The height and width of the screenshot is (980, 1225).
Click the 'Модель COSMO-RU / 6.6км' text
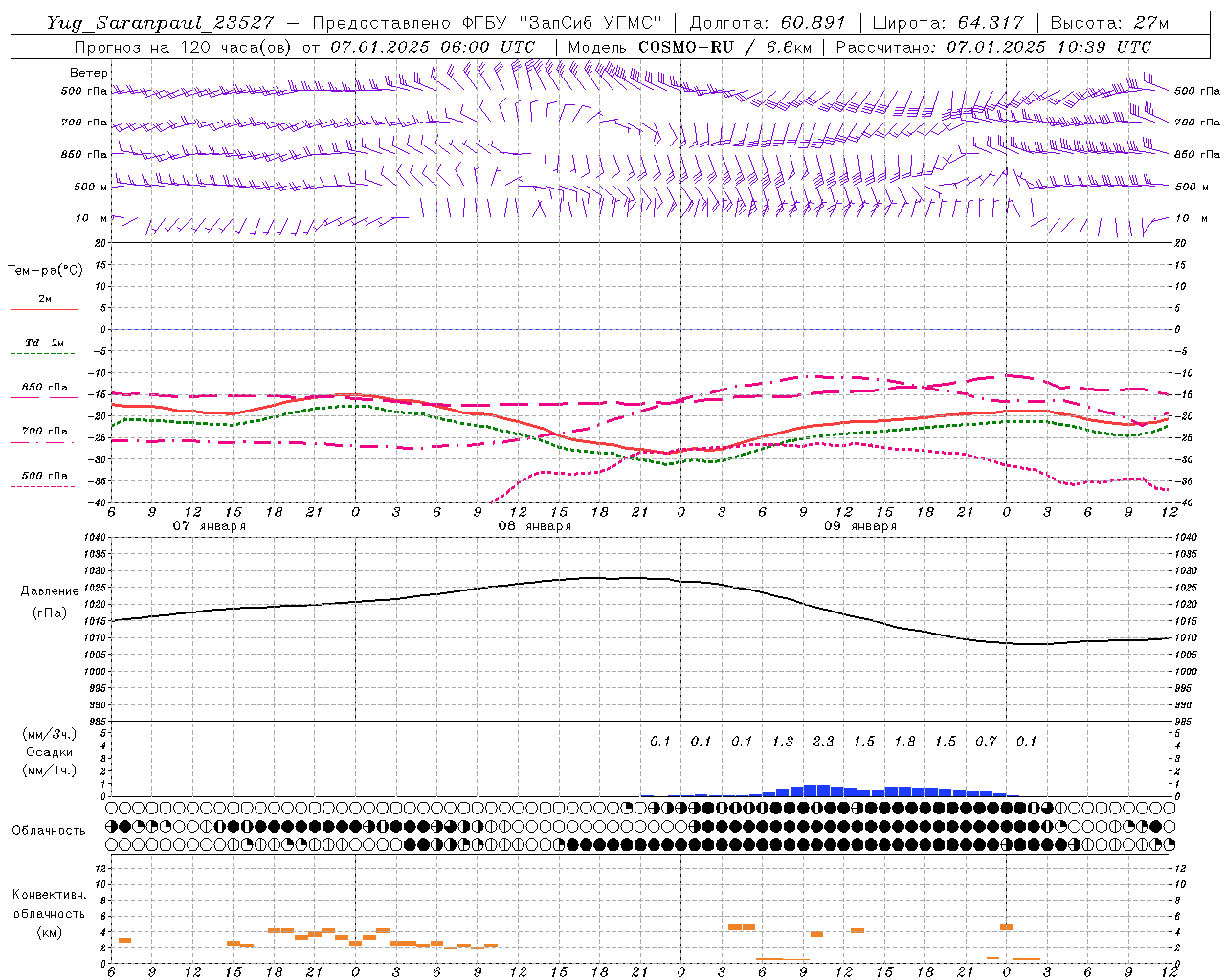[x=689, y=47]
